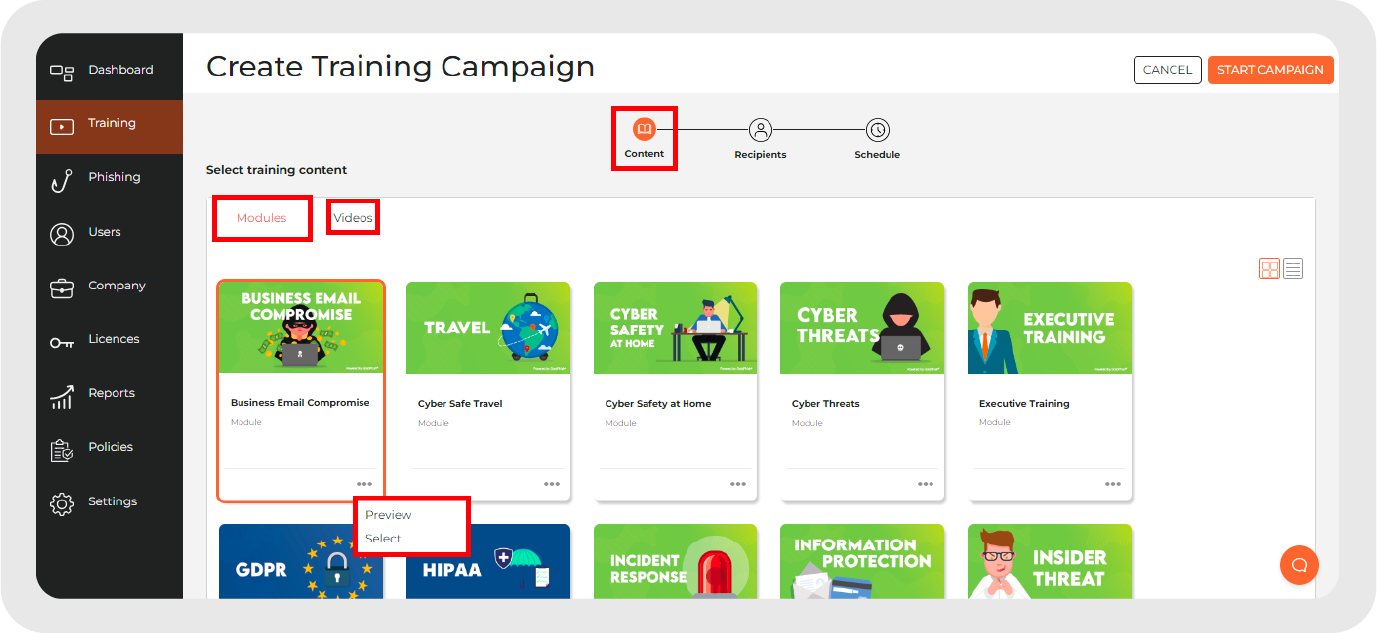Switch to the Videos tab

(352, 216)
